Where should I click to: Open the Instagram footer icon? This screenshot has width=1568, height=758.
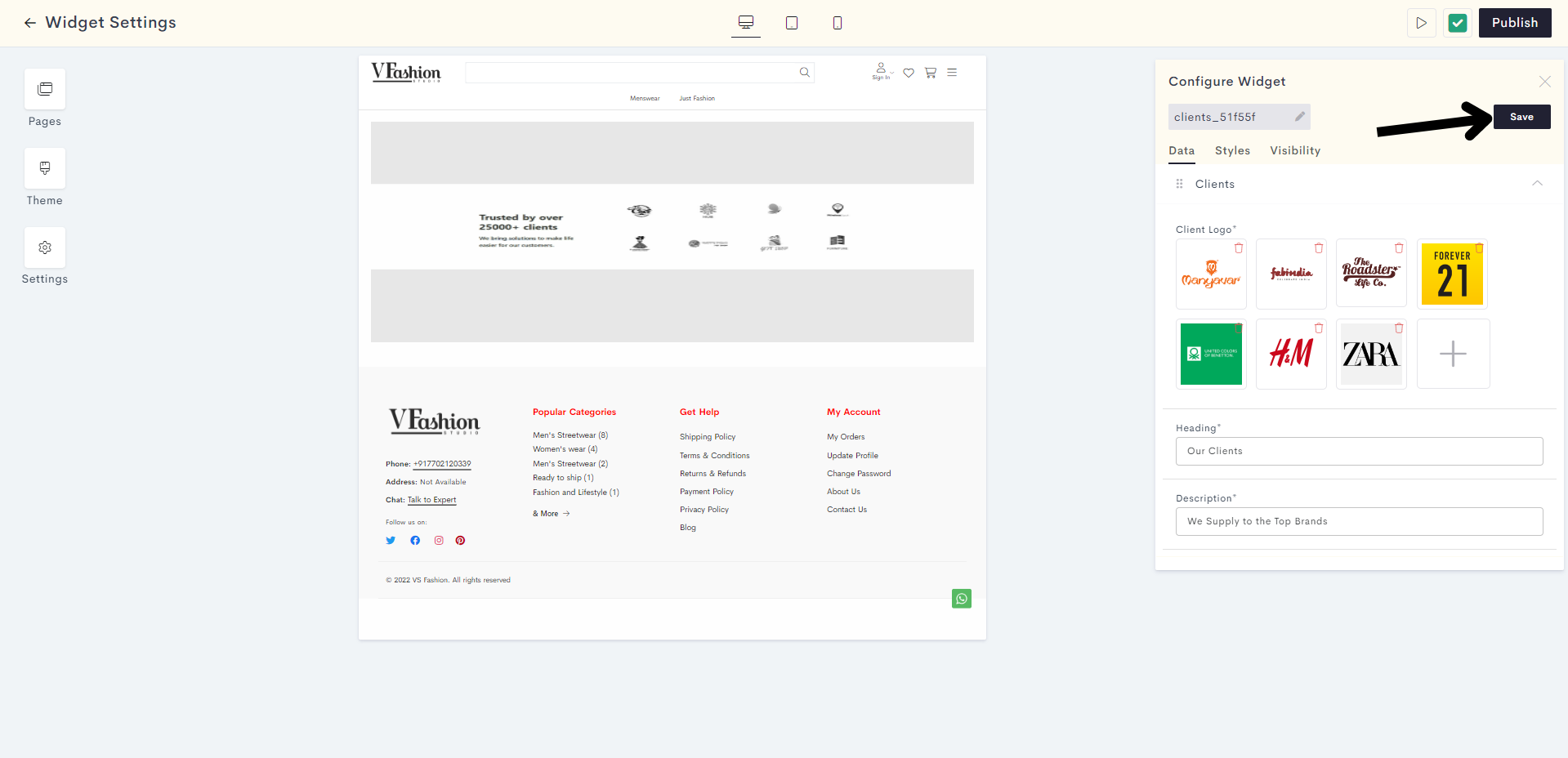tap(439, 540)
